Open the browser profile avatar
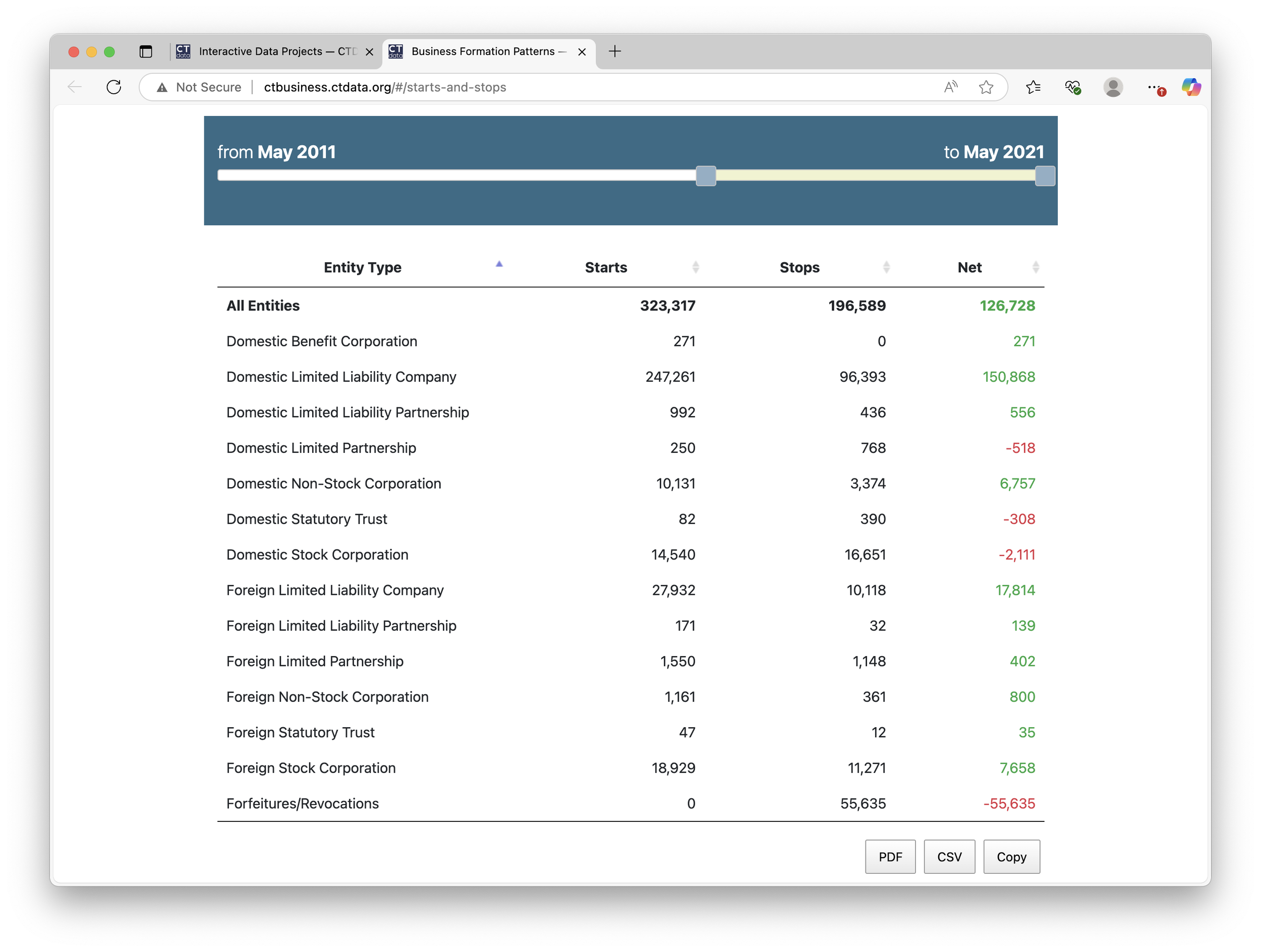Screen dimensions: 1261x952 pos(1113,87)
